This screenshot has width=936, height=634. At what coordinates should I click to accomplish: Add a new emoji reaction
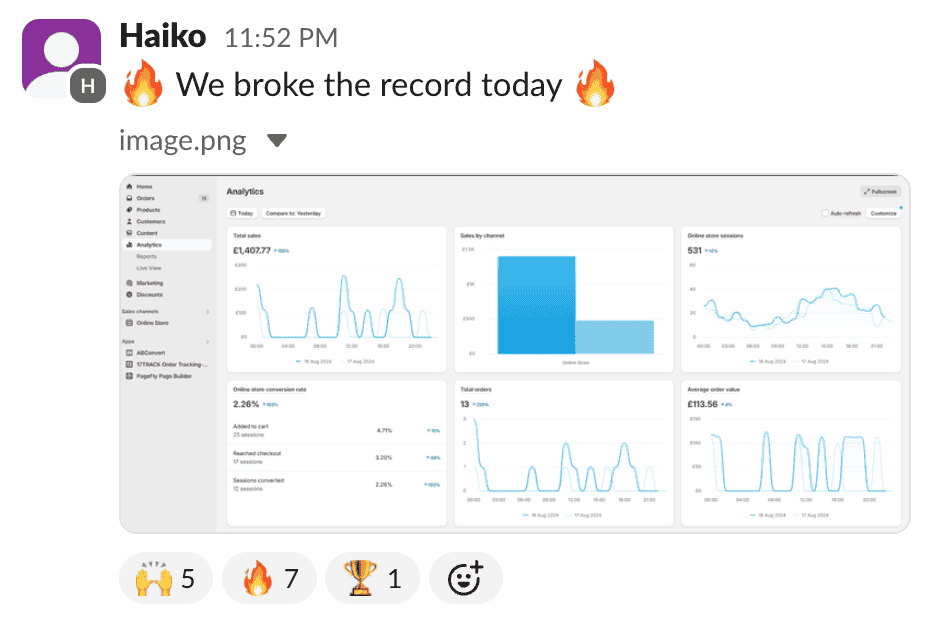tap(465, 578)
